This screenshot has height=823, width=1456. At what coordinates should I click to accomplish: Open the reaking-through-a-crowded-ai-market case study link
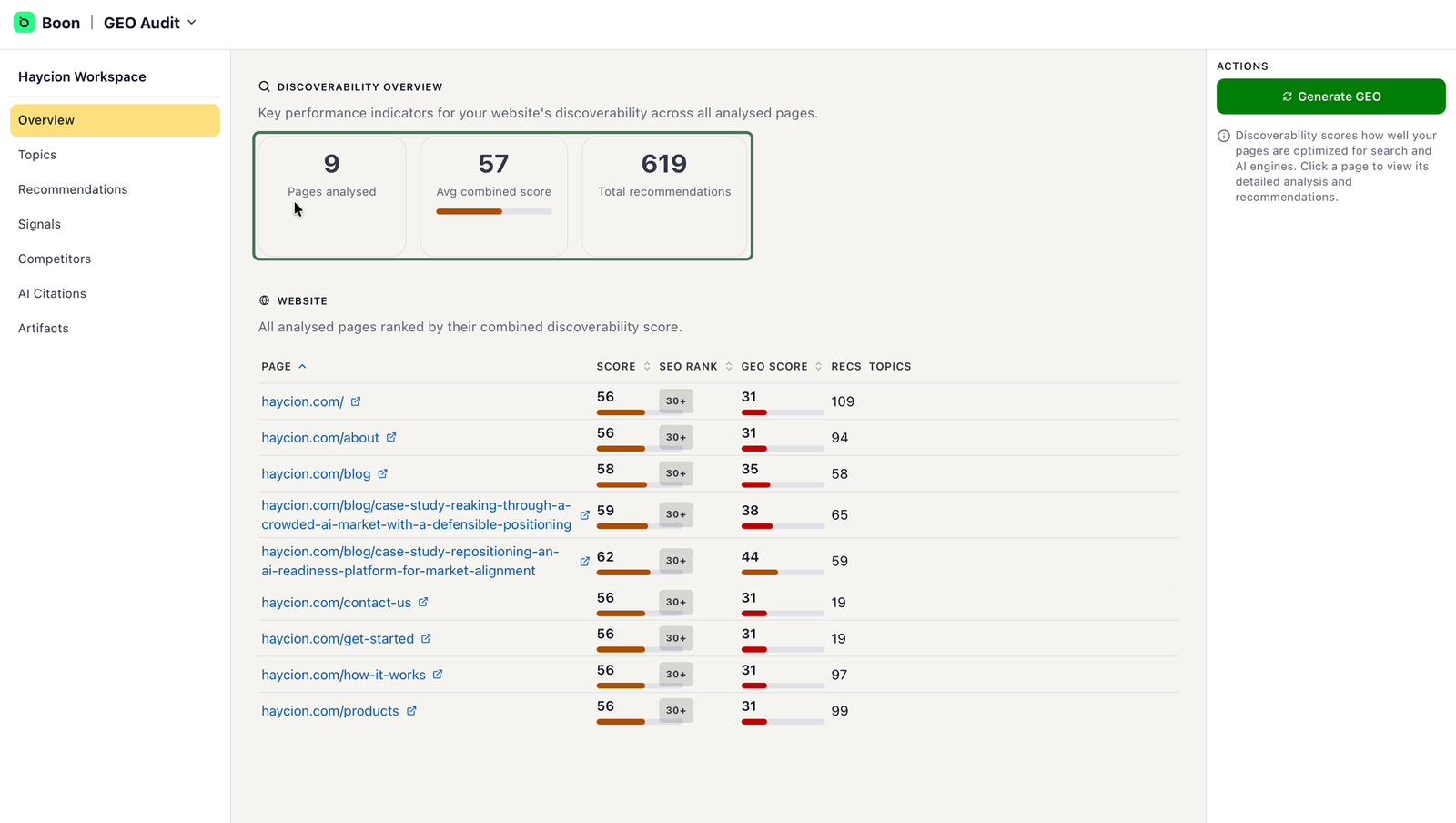point(416,515)
